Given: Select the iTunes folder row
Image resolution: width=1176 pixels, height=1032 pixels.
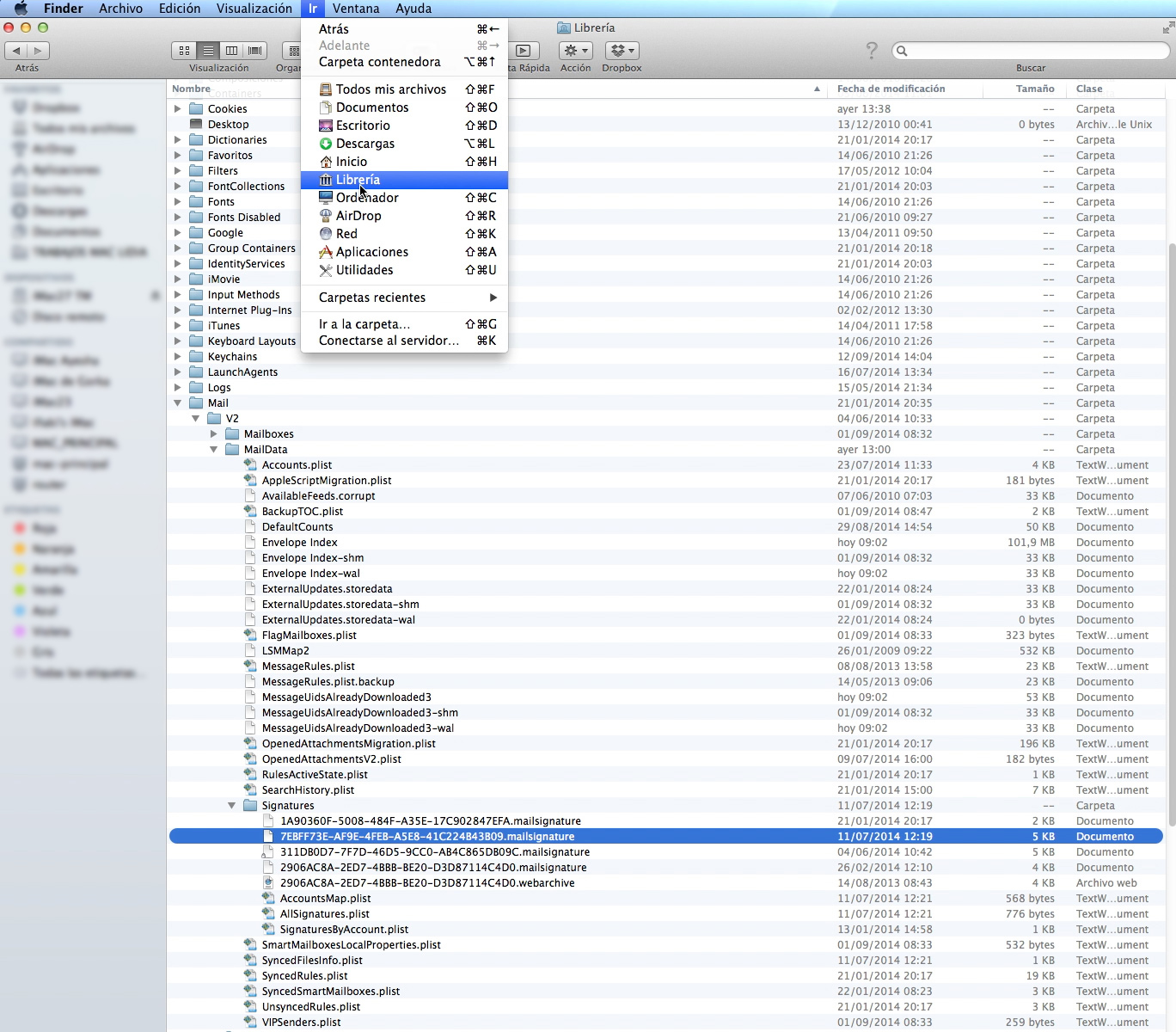Looking at the screenshot, I should coord(666,326).
